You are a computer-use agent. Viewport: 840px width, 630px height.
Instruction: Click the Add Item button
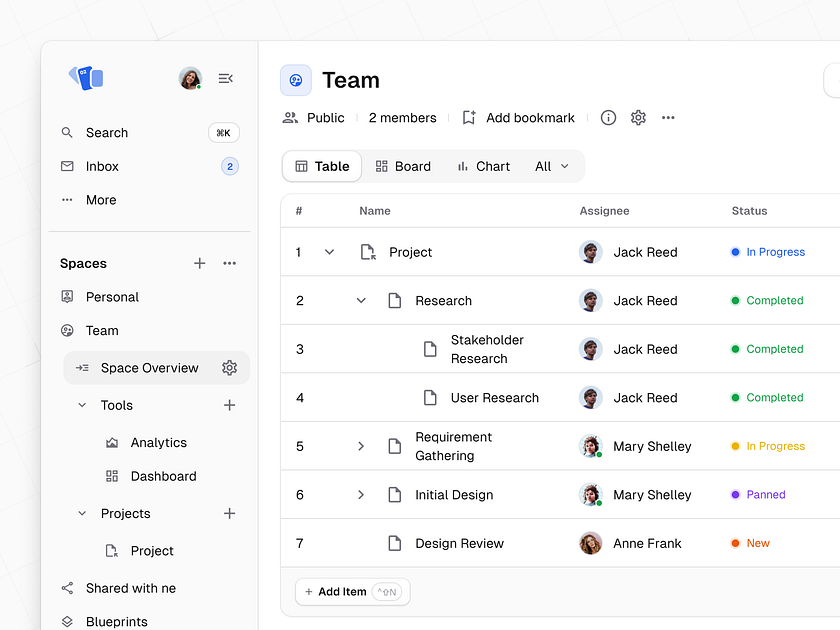click(x=352, y=592)
